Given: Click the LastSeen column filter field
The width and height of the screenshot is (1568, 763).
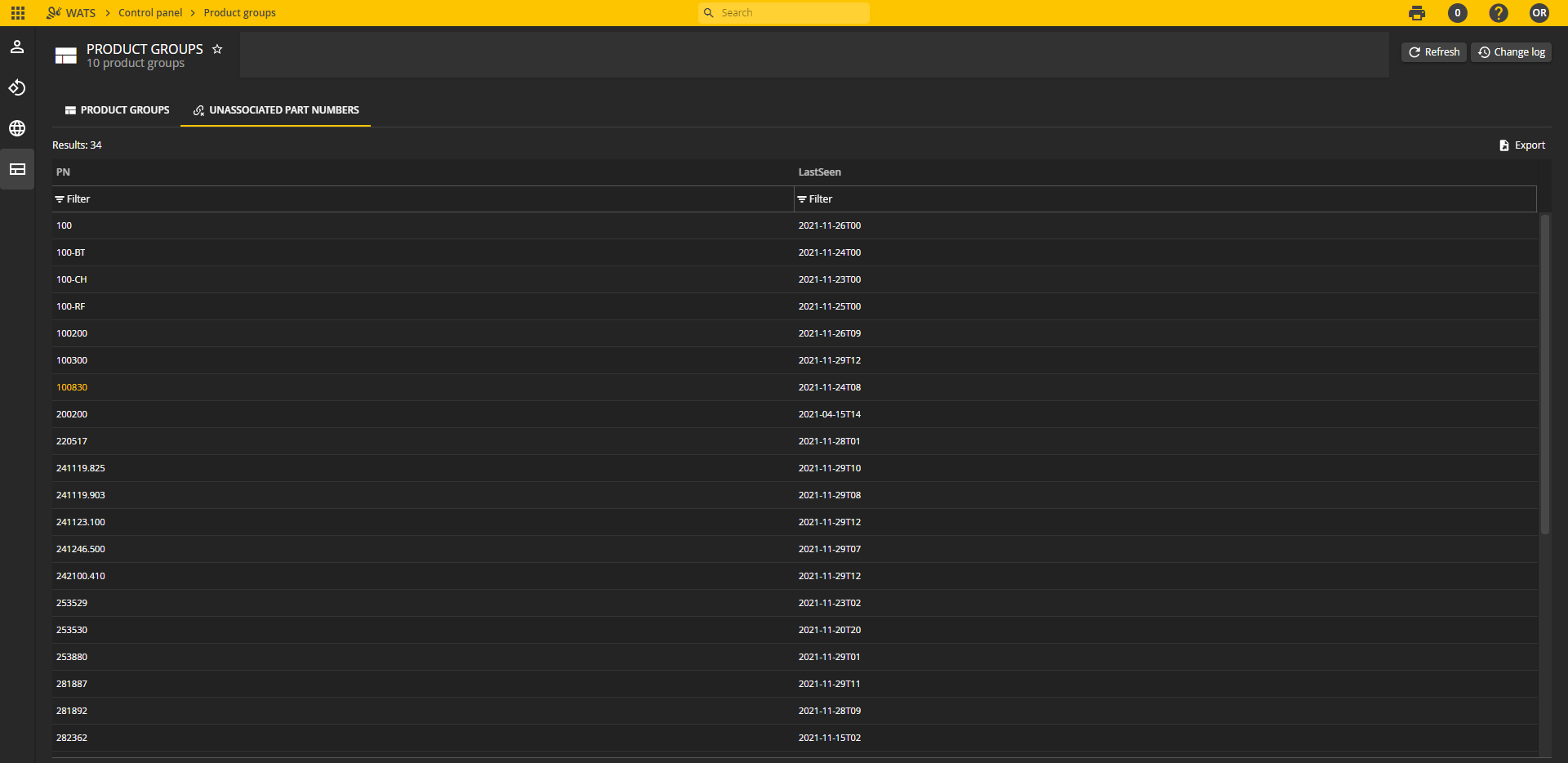Looking at the screenshot, I should 1165,199.
